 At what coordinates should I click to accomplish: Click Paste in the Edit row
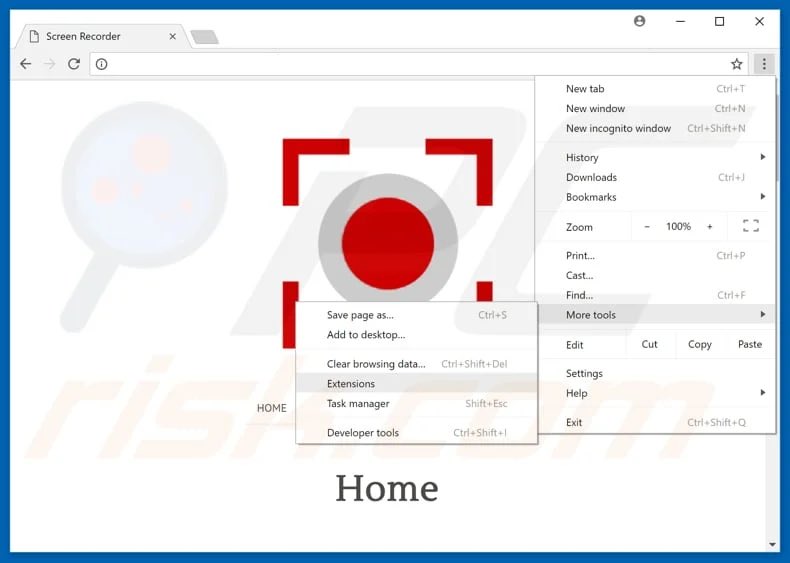point(750,344)
